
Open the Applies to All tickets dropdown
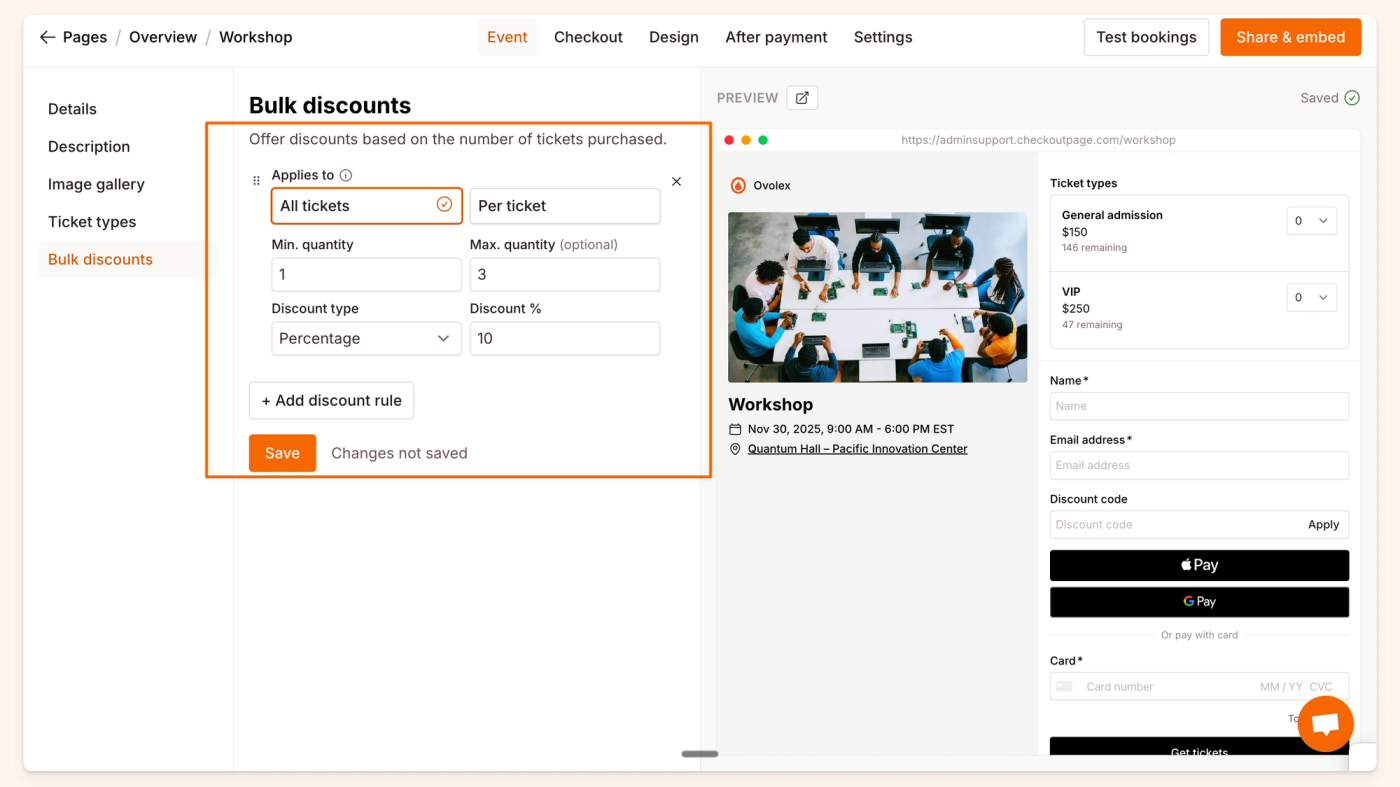[x=367, y=206]
